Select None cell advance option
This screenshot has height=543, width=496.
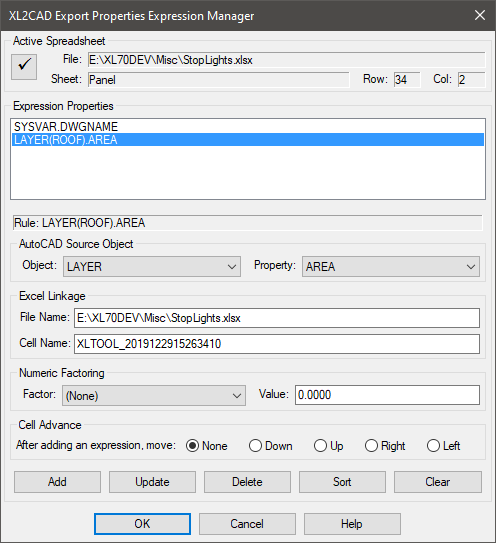tap(207, 446)
